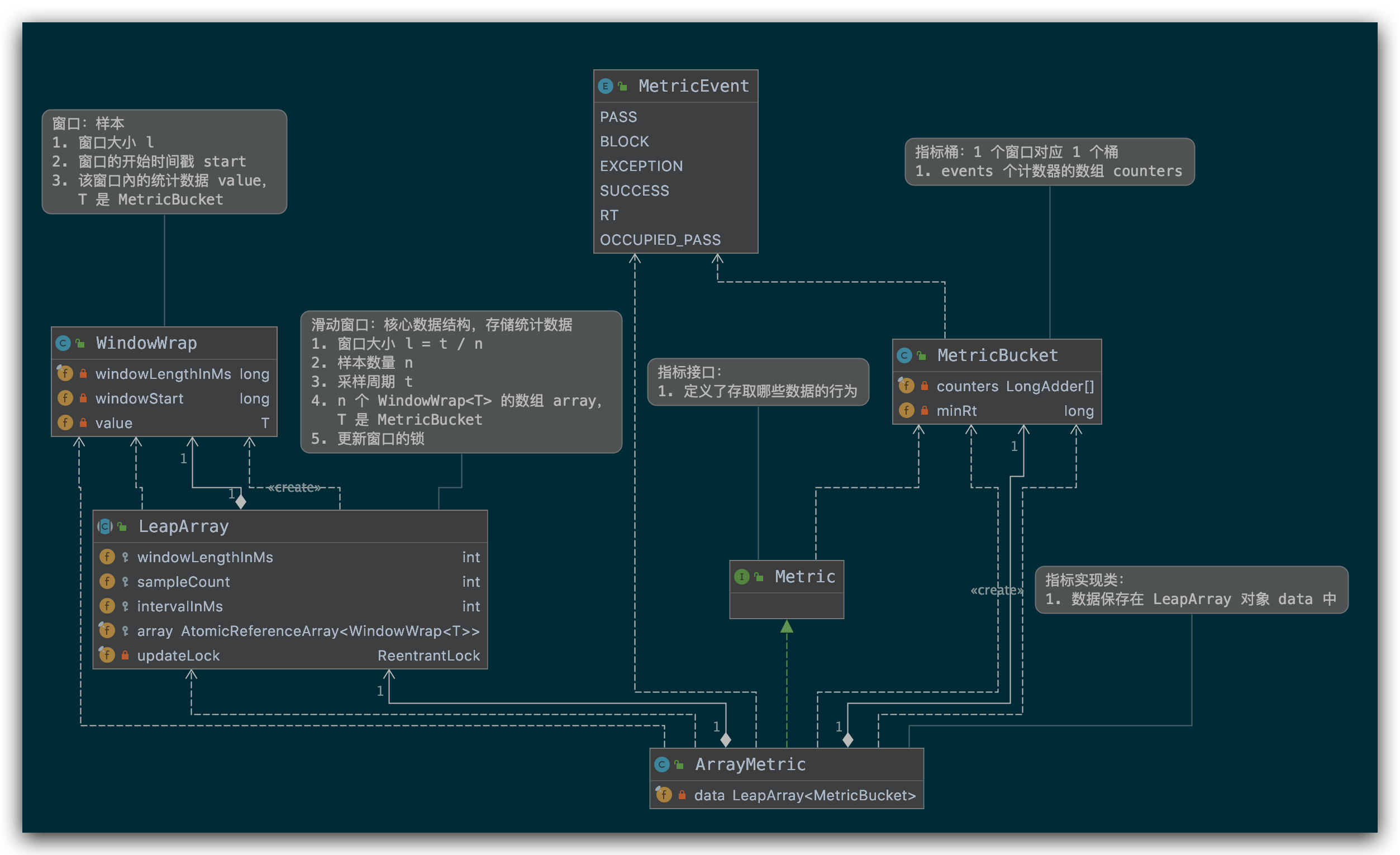Image resolution: width=1400 pixels, height=855 pixels.
Task: Select the metric interface note above Metric
Action: click(758, 382)
